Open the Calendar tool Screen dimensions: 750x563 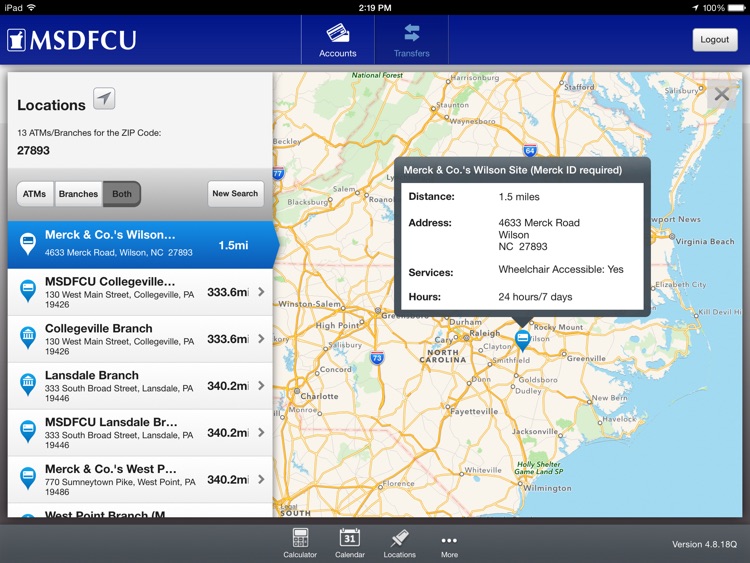(350, 543)
